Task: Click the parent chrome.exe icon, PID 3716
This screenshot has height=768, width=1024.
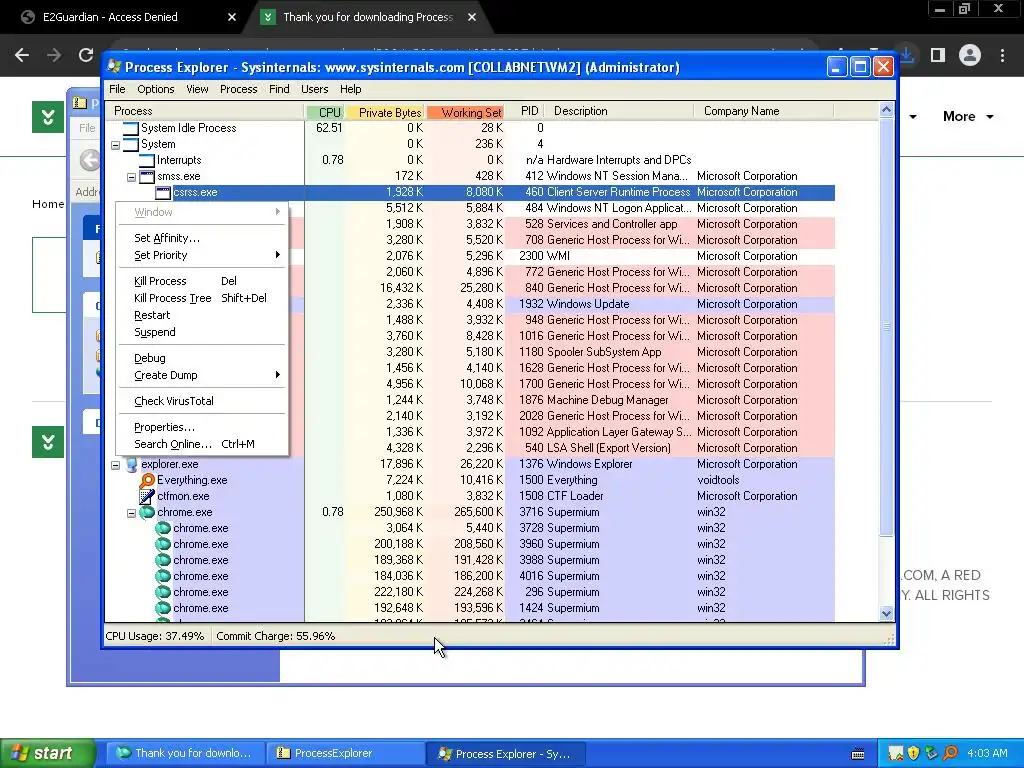Action: (x=148, y=513)
